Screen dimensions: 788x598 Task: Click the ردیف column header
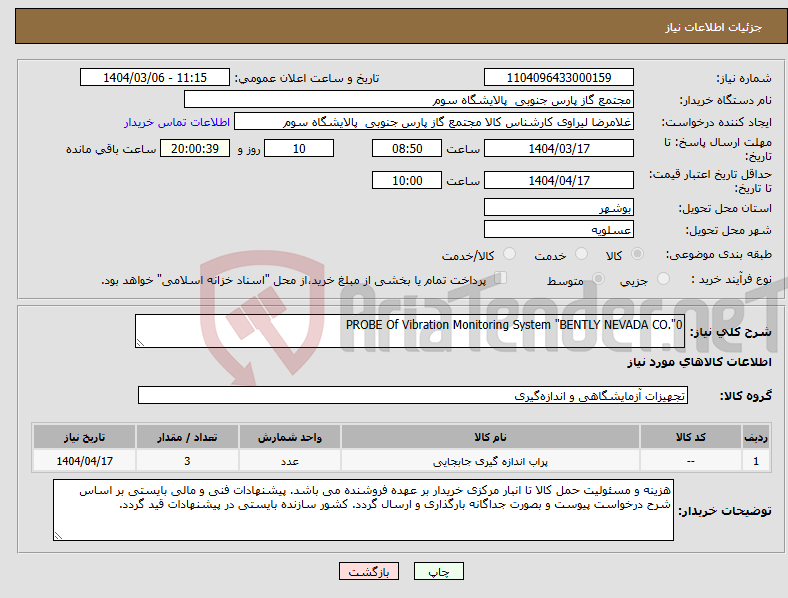[x=756, y=437]
